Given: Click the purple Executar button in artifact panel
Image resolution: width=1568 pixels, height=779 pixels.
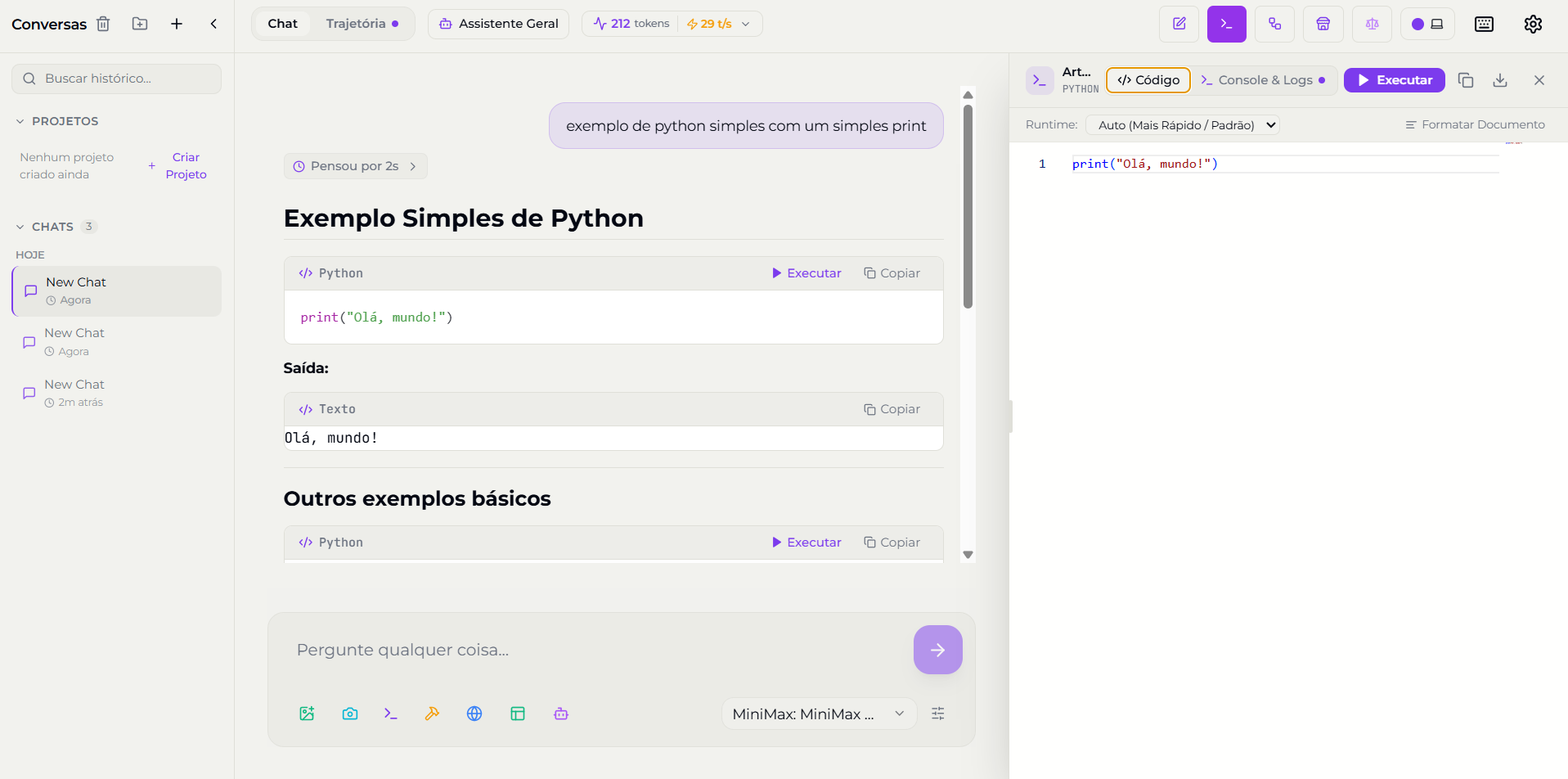Looking at the screenshot, I should (1394, 80).
